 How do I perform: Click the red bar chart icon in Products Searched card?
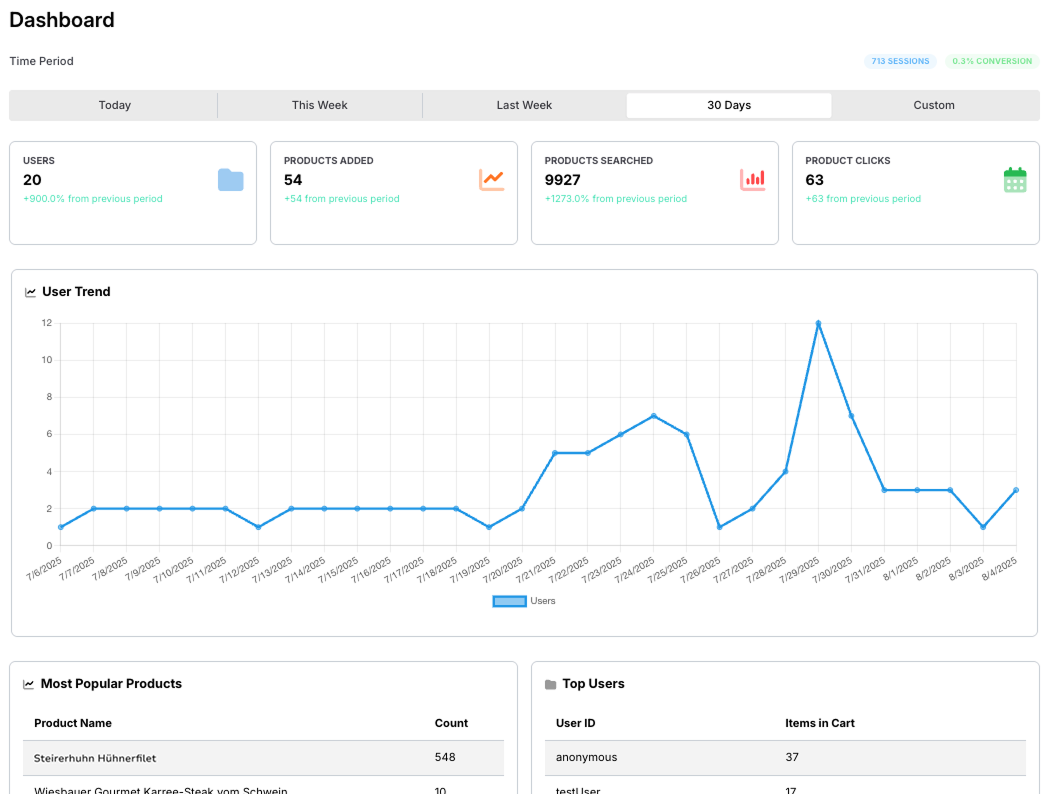coord(752,180)
